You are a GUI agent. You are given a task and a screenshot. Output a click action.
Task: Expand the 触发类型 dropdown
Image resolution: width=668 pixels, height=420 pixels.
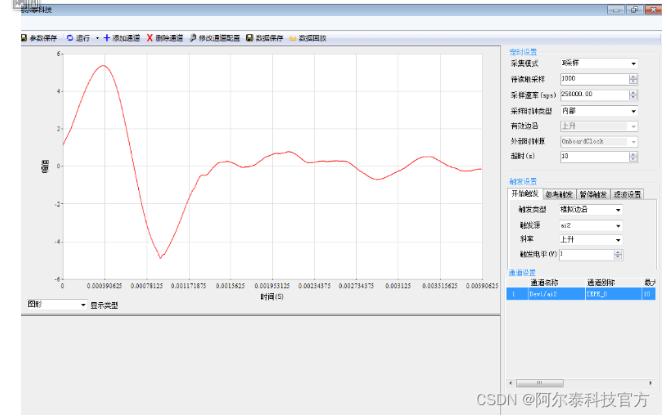pos(590,210)
